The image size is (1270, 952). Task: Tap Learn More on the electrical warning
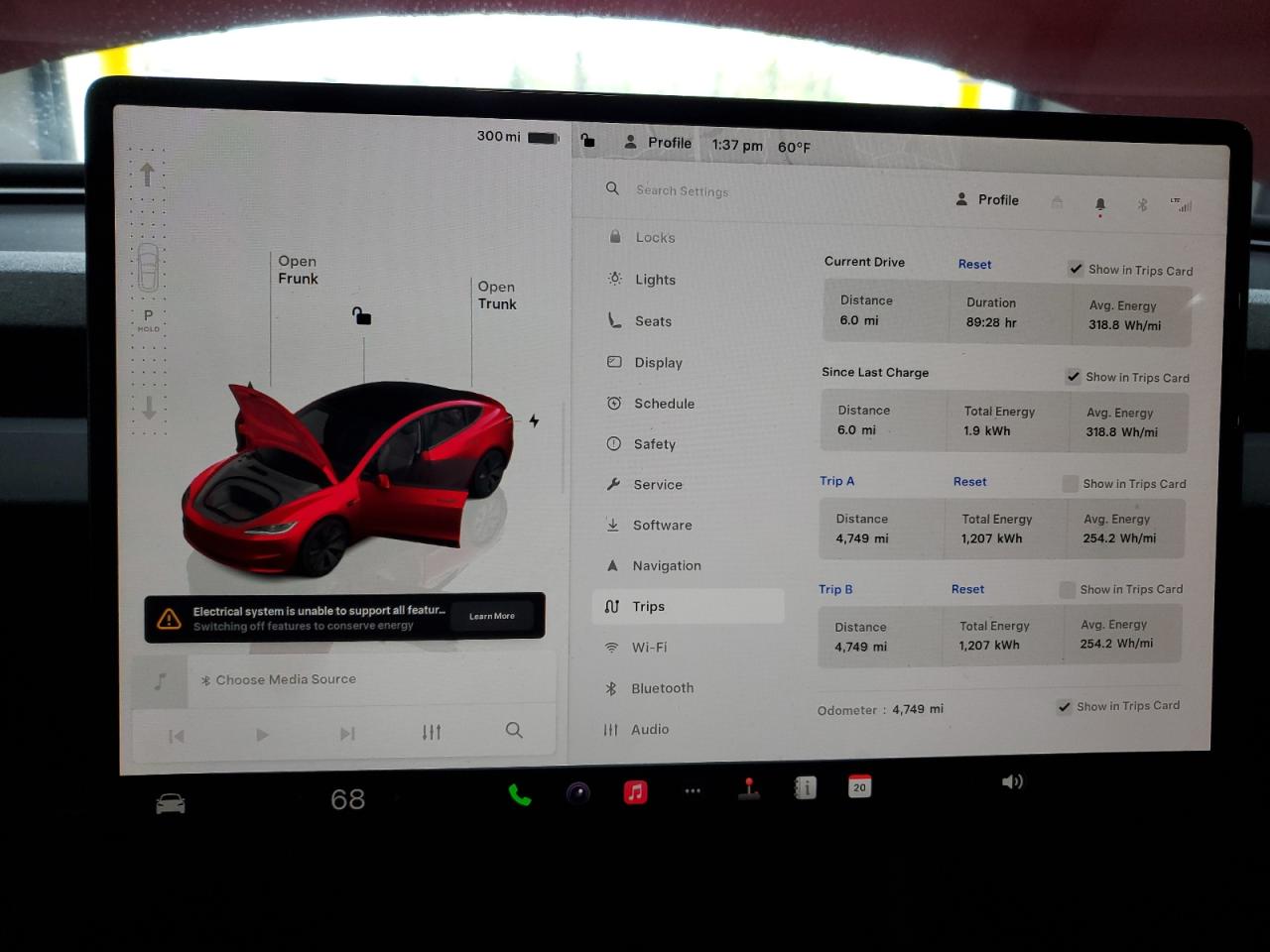coord(492,616)
